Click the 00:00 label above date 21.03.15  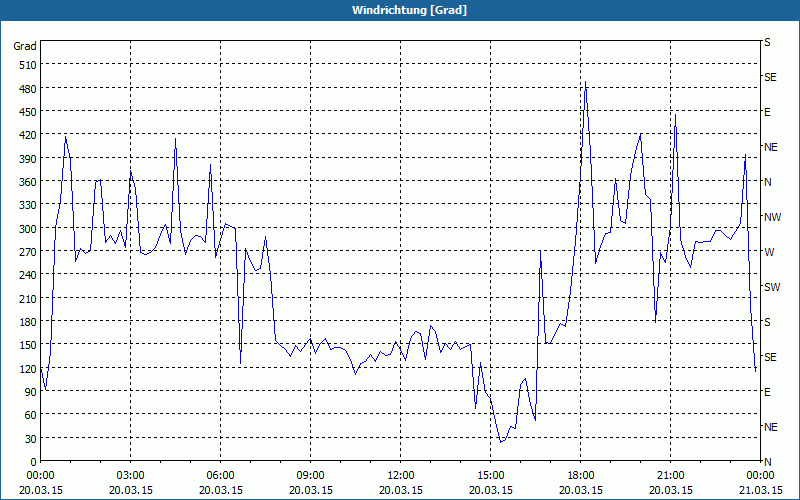[761, 476]
